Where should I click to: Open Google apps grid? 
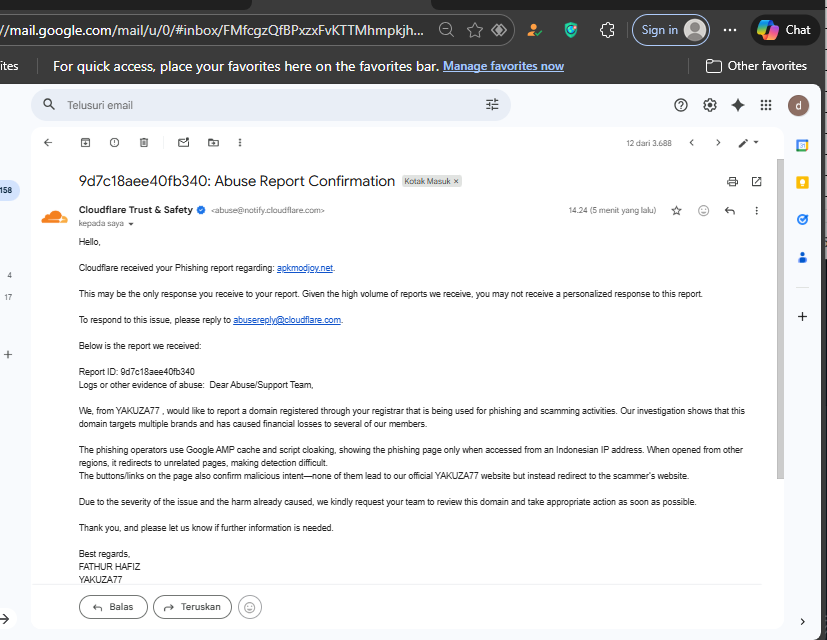[766, 105]
